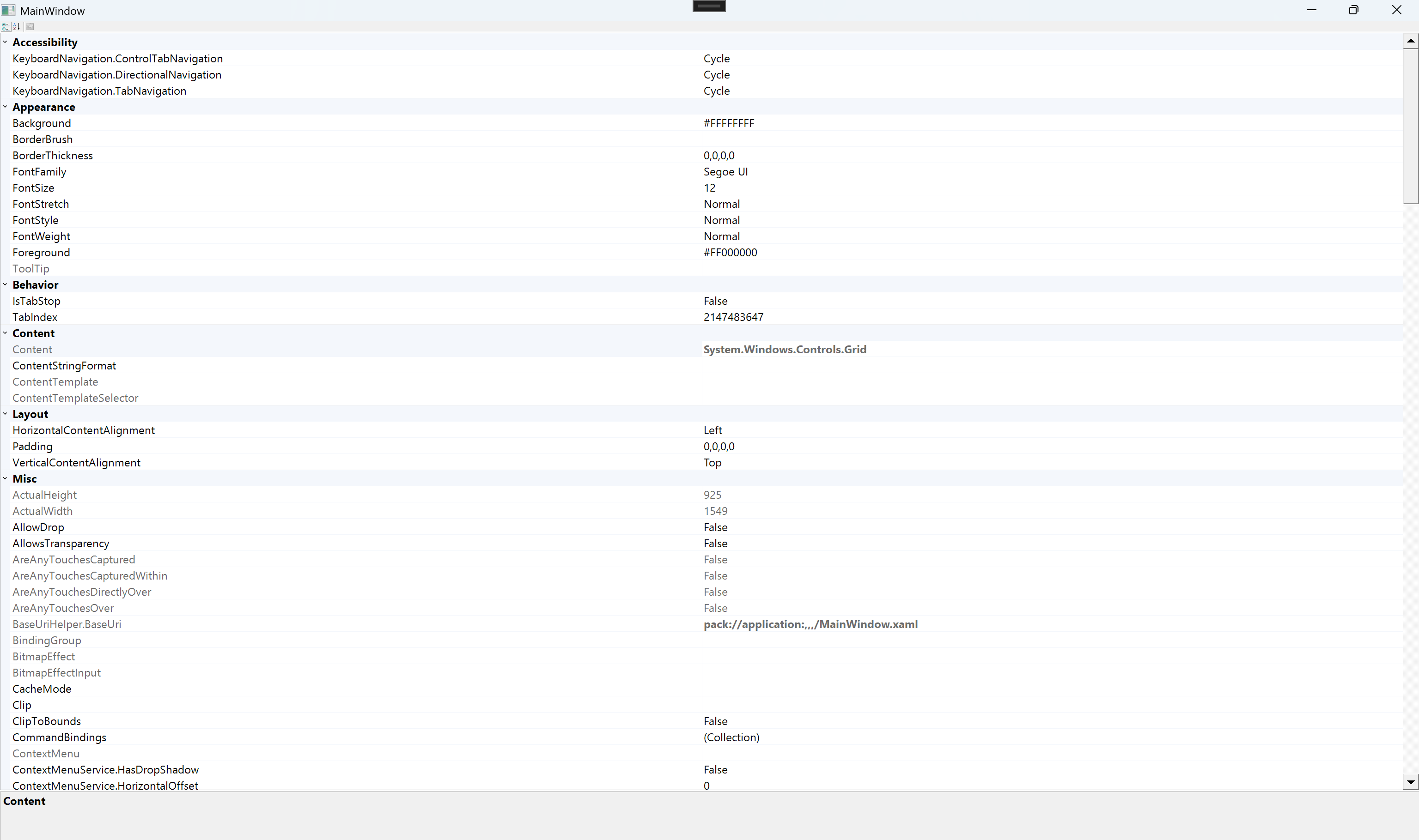Select the AllowDrop False value
1419x840 pixels.
[x=715, y=527]
